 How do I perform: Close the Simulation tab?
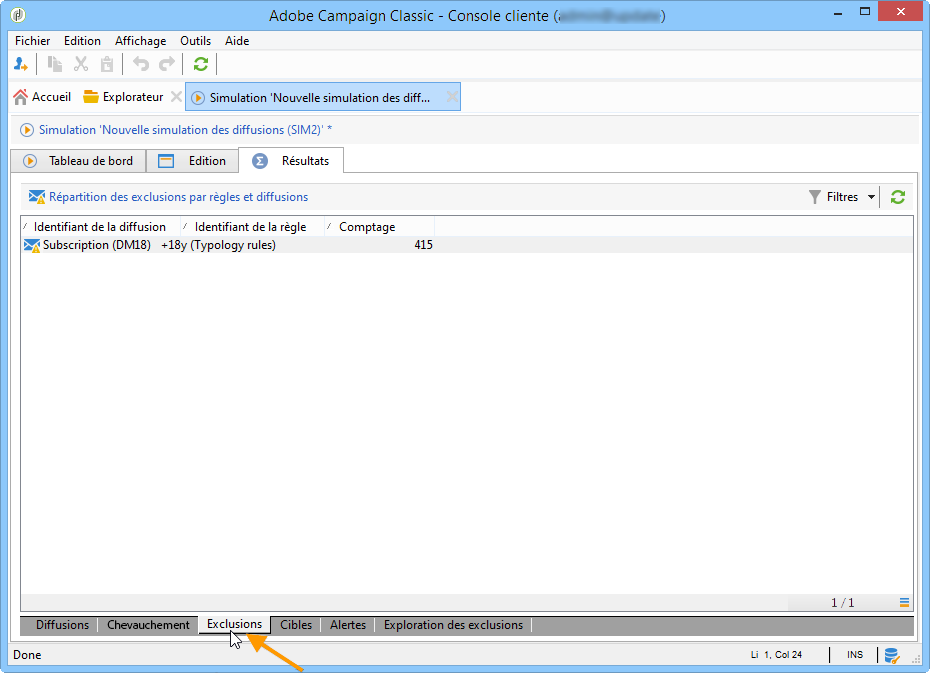point(452,97)
